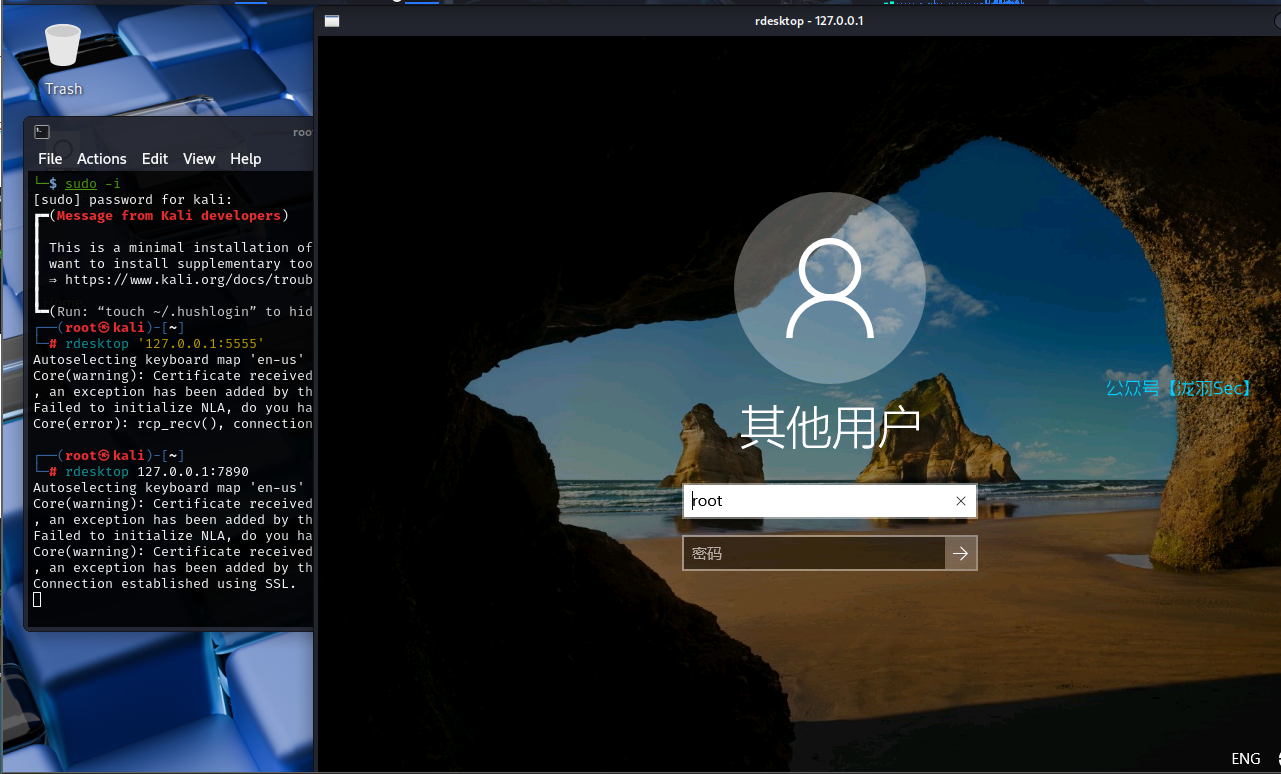Screen dimensions: 1281x774
Task: Click the sudo -i command in the terminal
Action: pos(92,184)
